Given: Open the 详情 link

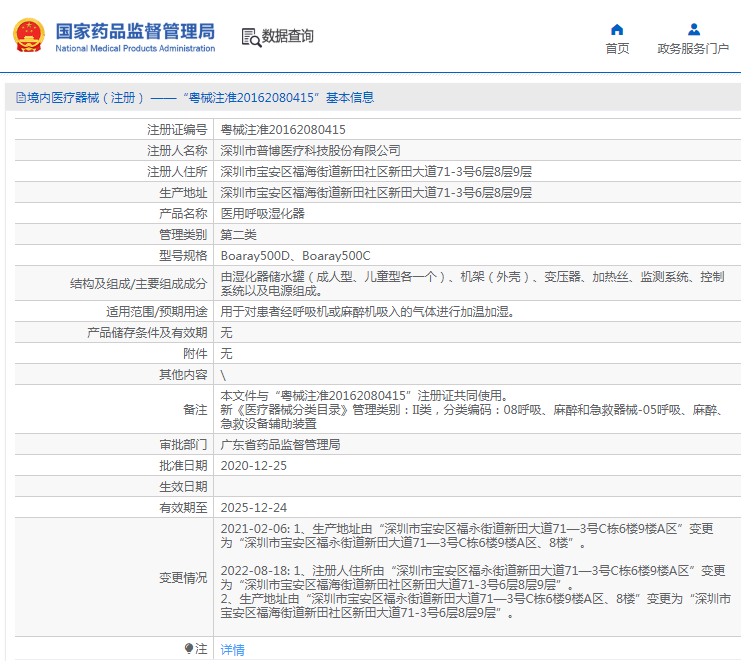Looking at the screenshot, I should 233,650.
